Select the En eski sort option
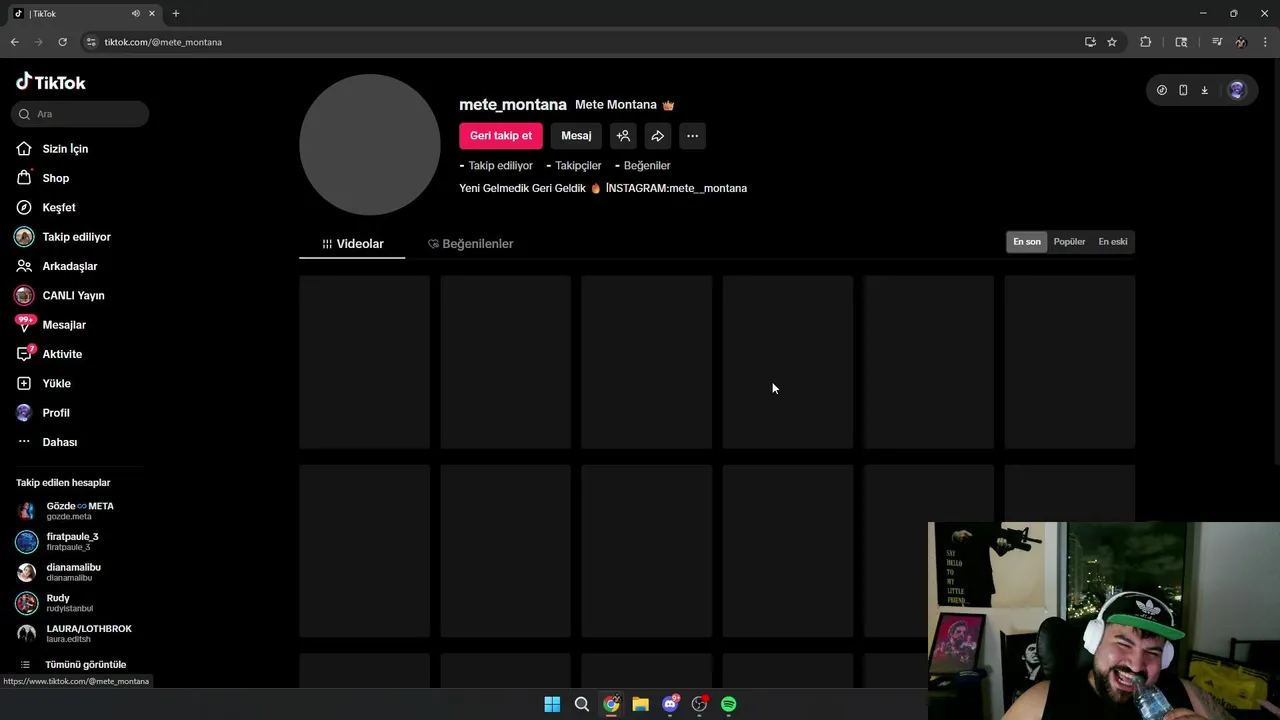This screenshot has width=1280, height=720. click(1113, 242)
